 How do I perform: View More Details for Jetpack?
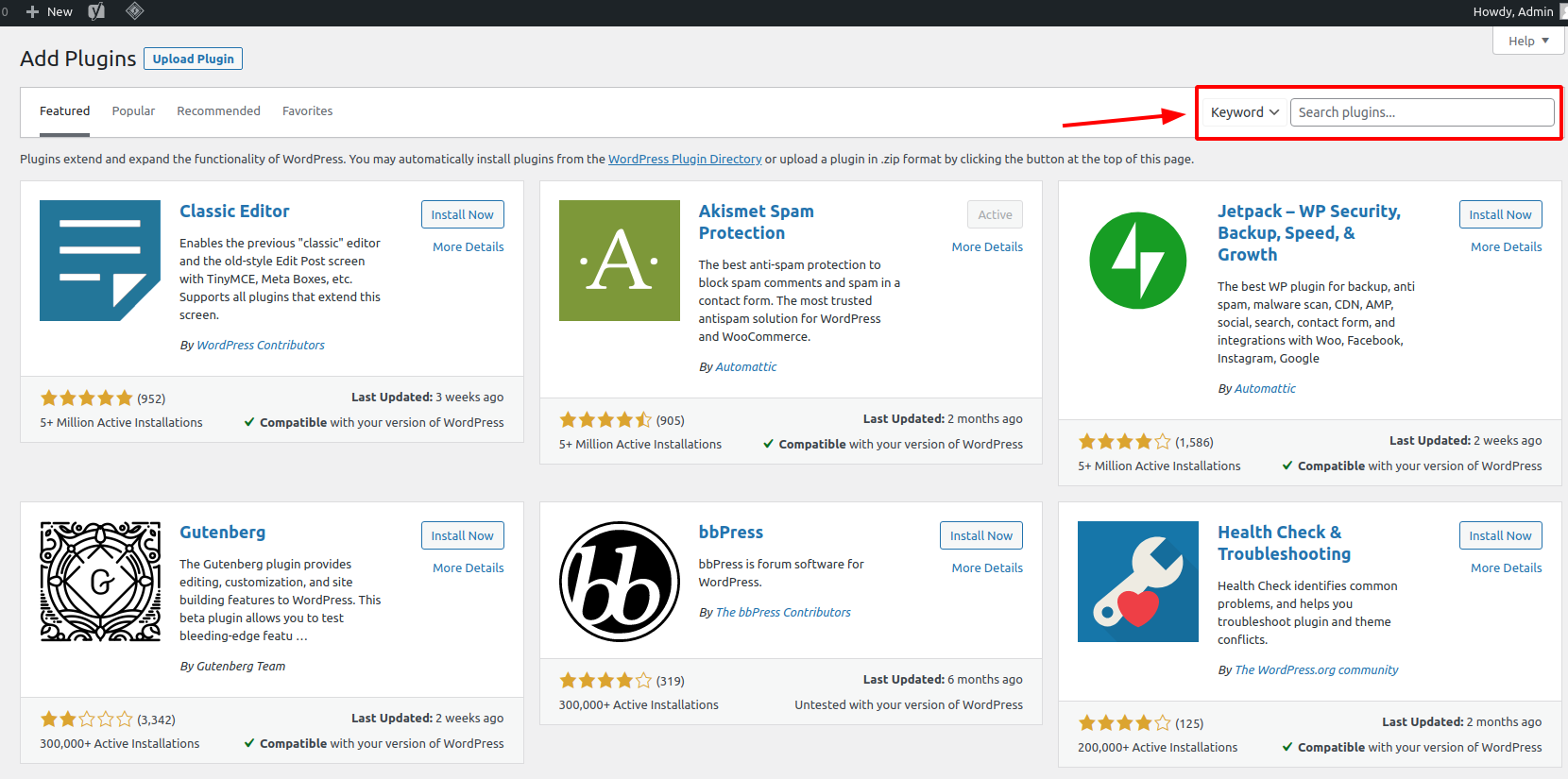coord(1506,246)
